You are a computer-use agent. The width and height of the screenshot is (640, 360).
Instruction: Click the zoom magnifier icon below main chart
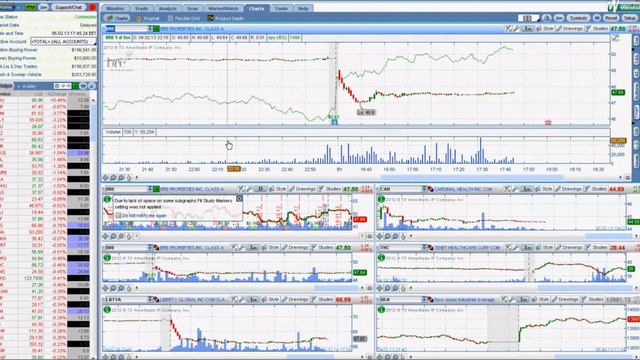[x=113, y=178]
